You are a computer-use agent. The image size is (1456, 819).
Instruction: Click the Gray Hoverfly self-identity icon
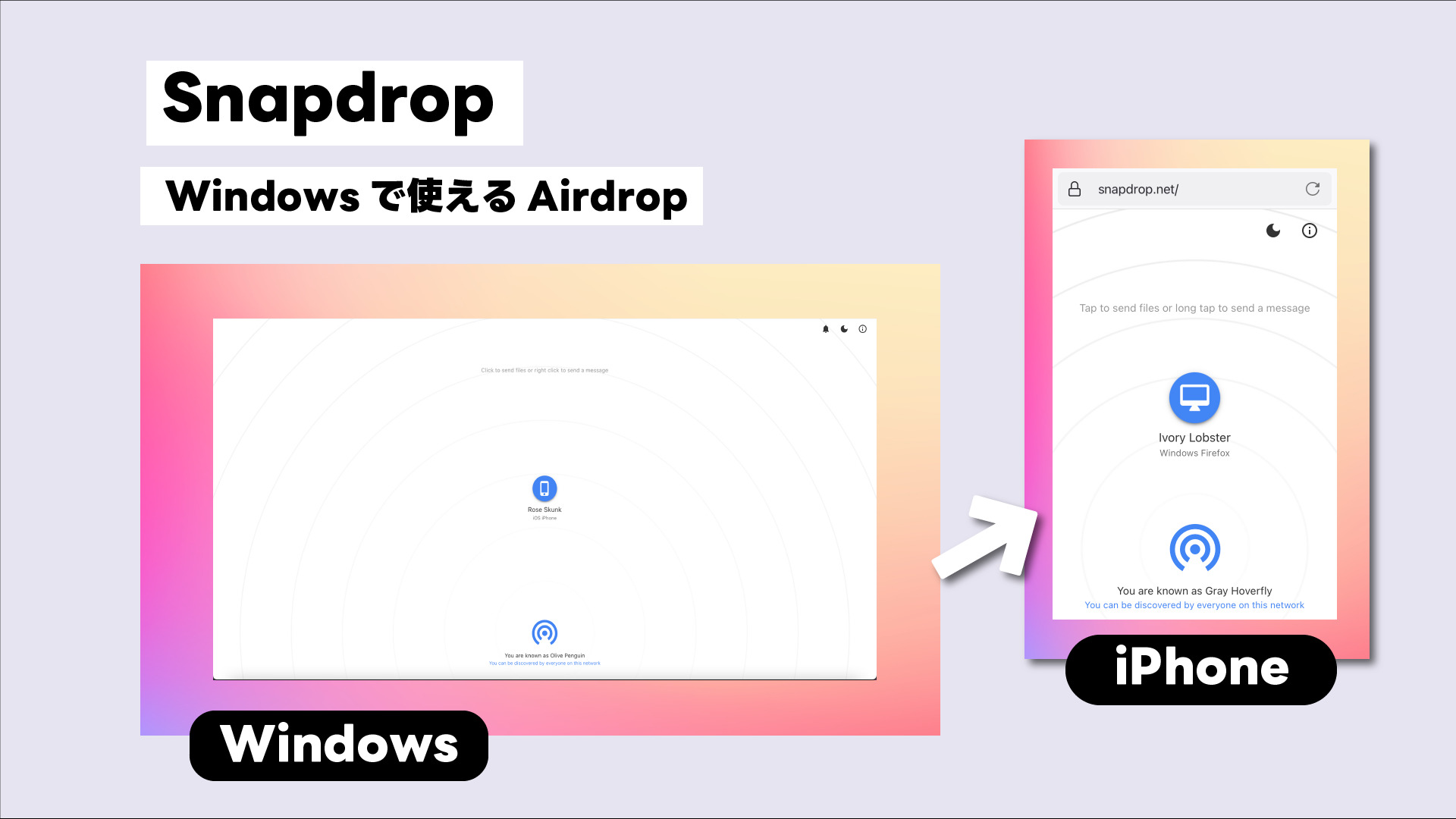(x=1194, y=548)
